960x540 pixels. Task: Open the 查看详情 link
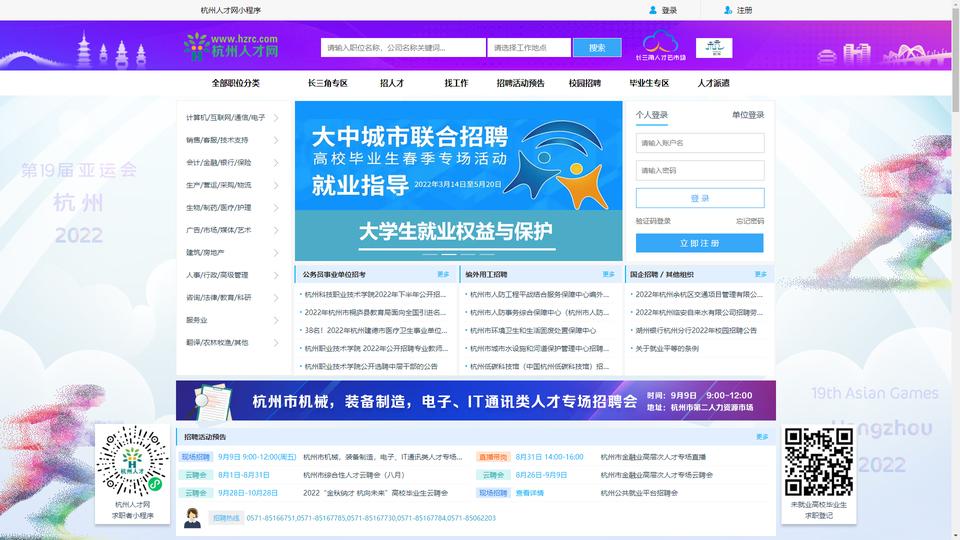coord(530,493)
